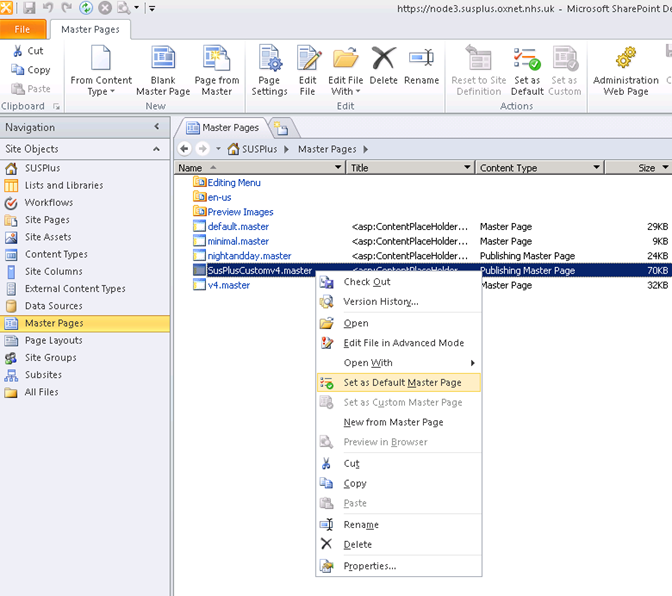Choose Check Out from context menu

(399, 282)
